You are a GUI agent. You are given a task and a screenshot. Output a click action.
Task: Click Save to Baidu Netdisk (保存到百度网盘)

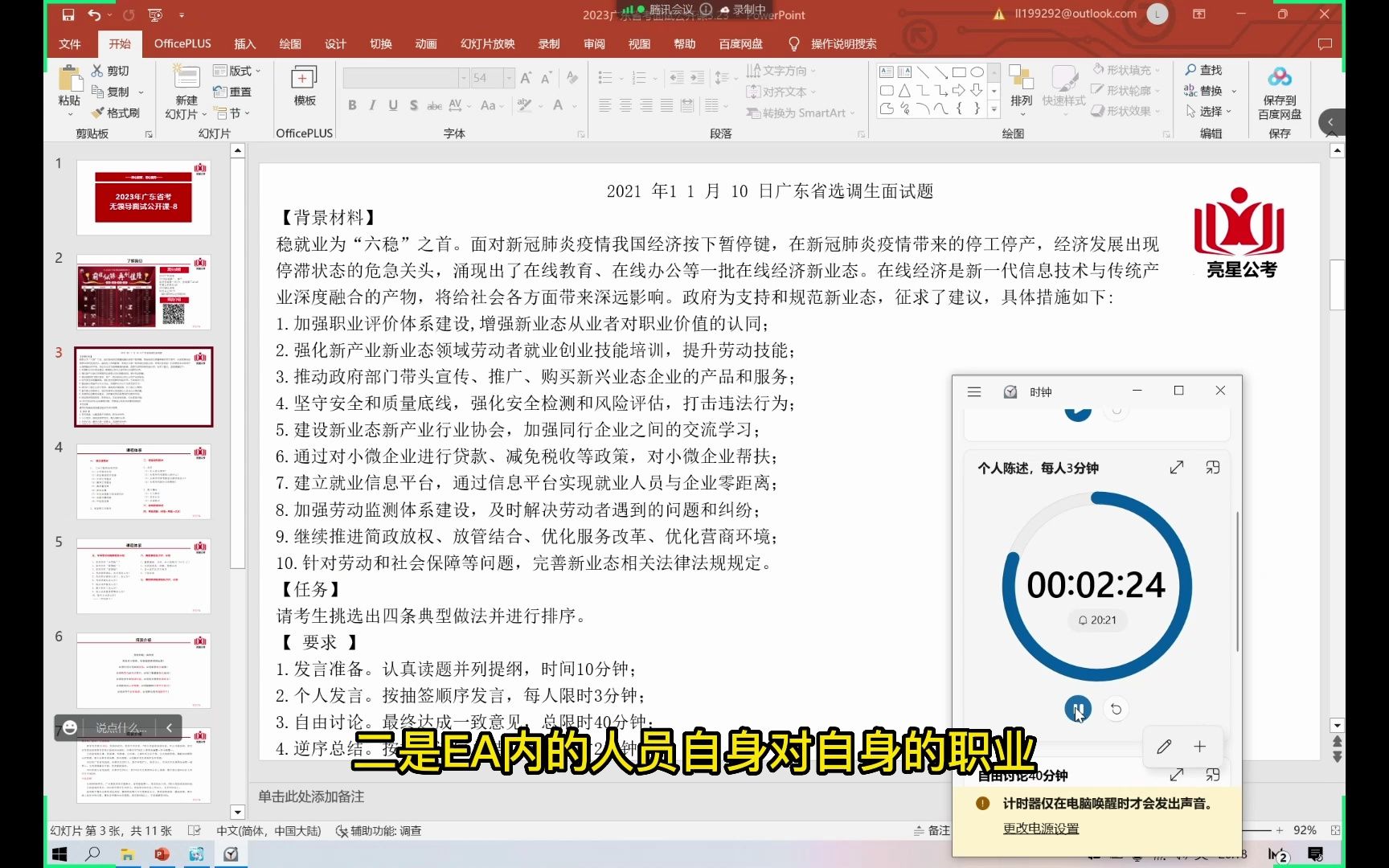coord(1280,92)
